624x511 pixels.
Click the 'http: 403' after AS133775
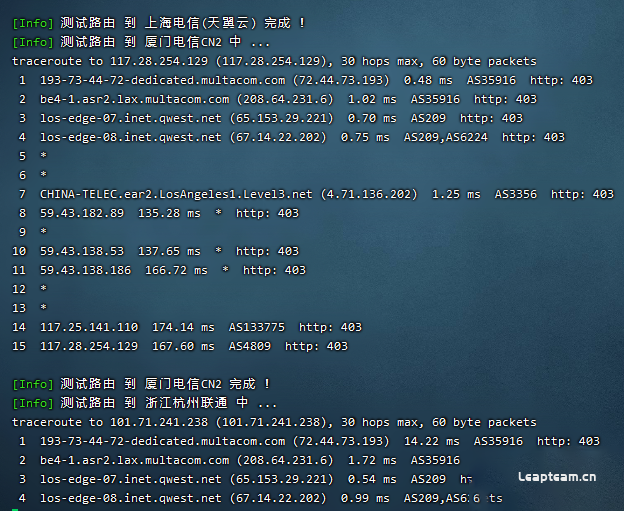[330, 327]
